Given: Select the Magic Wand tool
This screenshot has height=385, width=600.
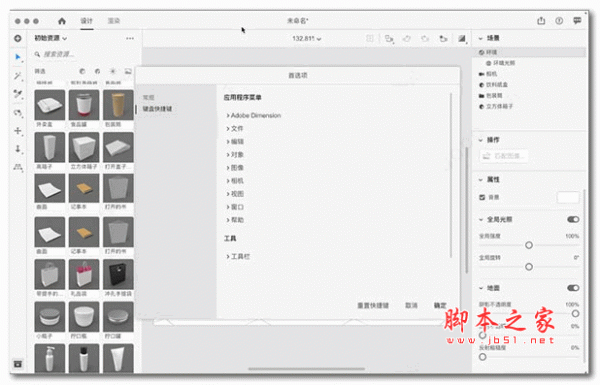Looking at the screenshot, I should pos(18,76).
